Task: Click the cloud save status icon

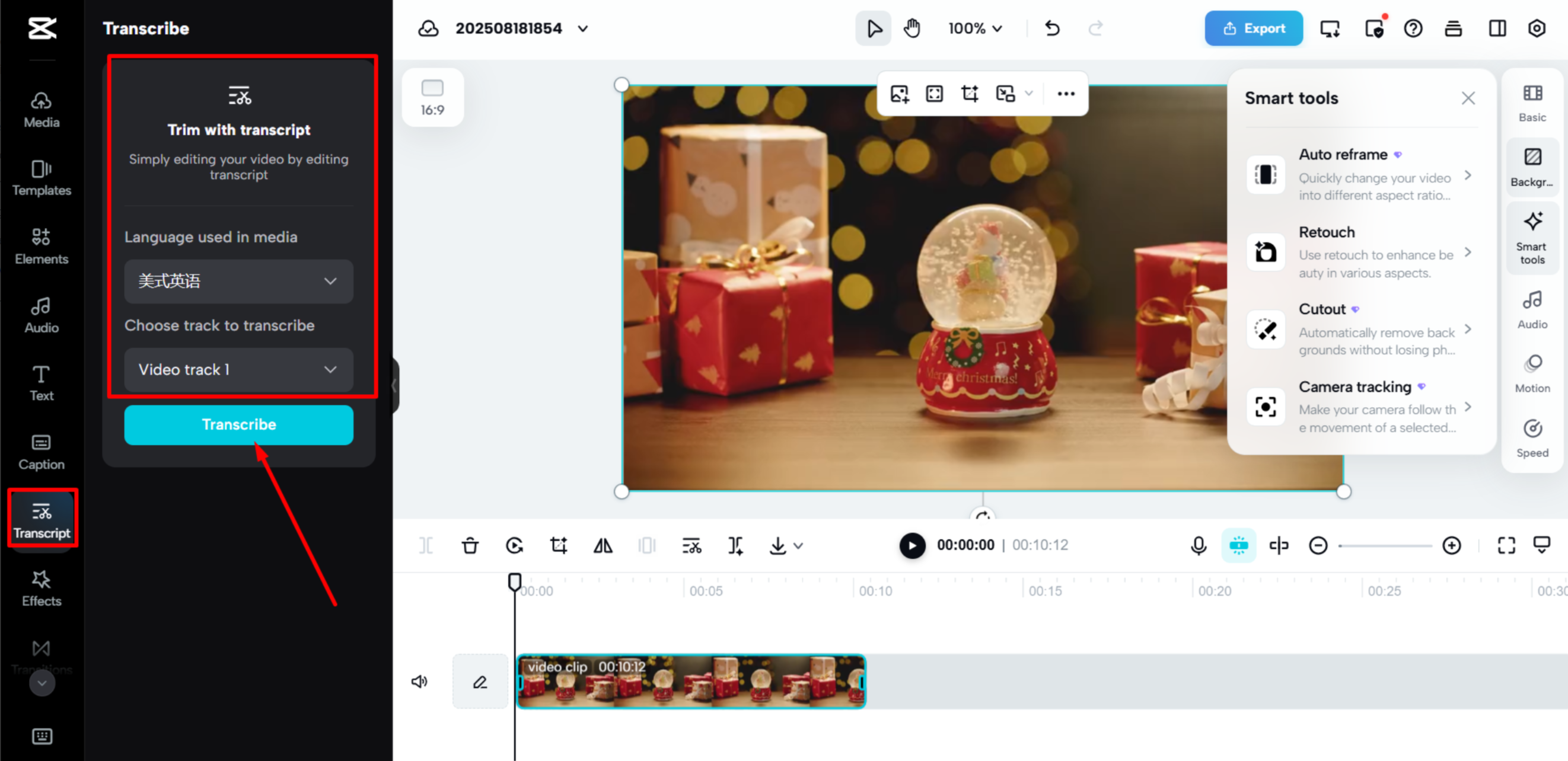Action: (428, 28)
